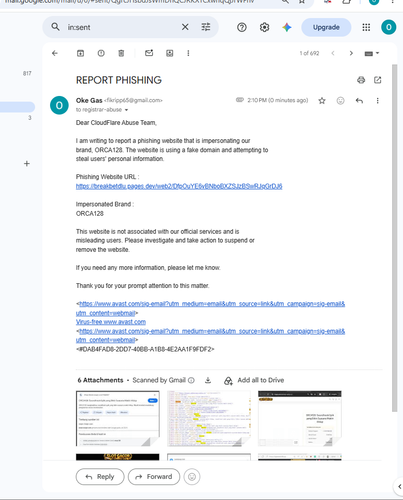This screenshot has height=500, width=403.
Task: Archive this REPORT PHISHING email
Action: [x=80, y=53]
